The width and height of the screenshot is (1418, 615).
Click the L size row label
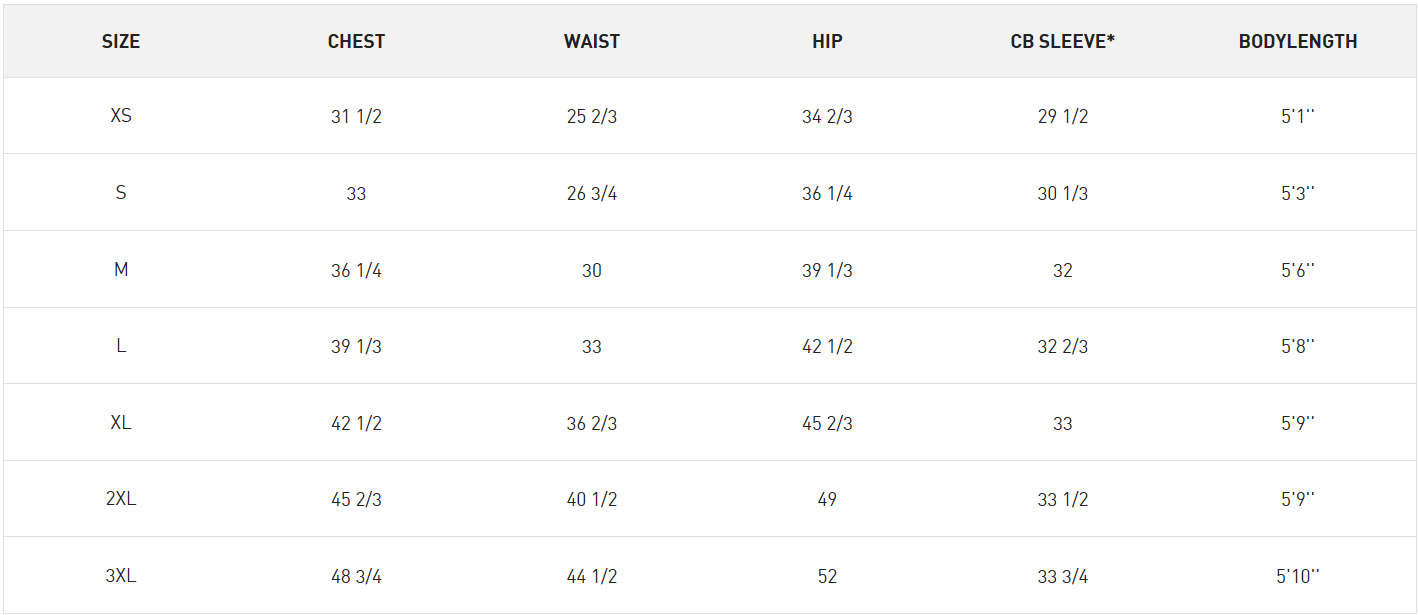[x=121, y=346]
